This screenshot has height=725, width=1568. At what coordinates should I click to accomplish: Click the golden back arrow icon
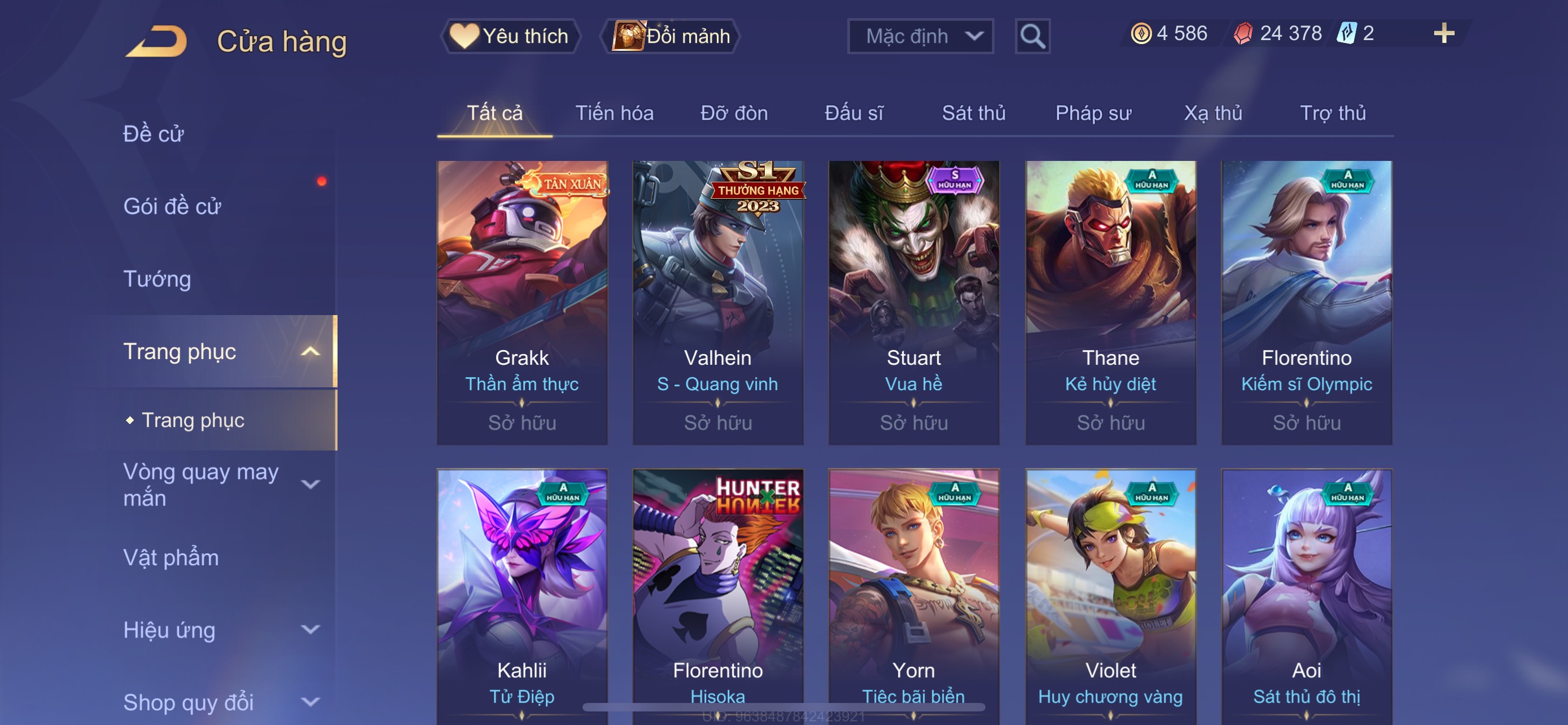point(157,41)
